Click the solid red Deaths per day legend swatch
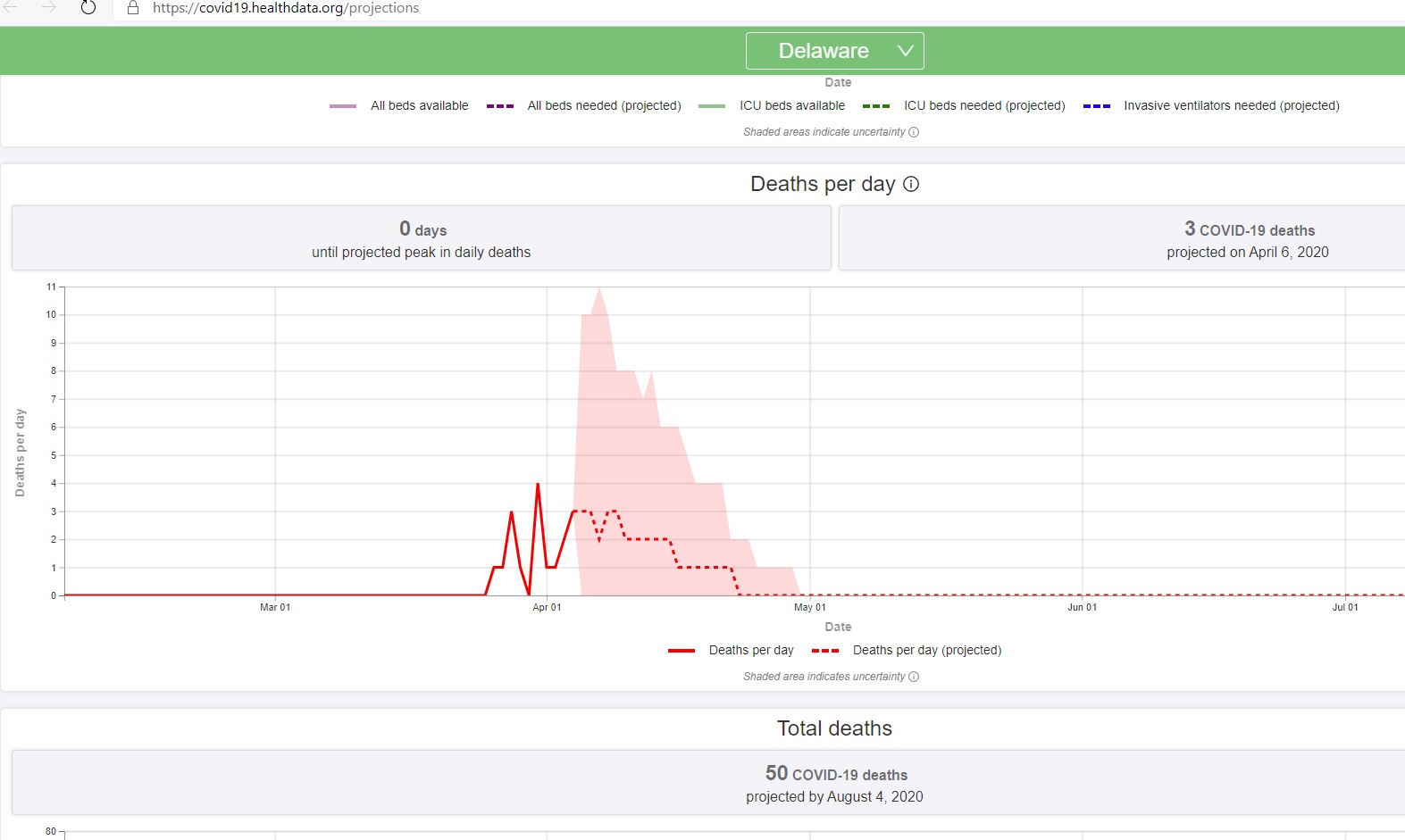This screenshot has width=1405, height=840. coord(682,651)
